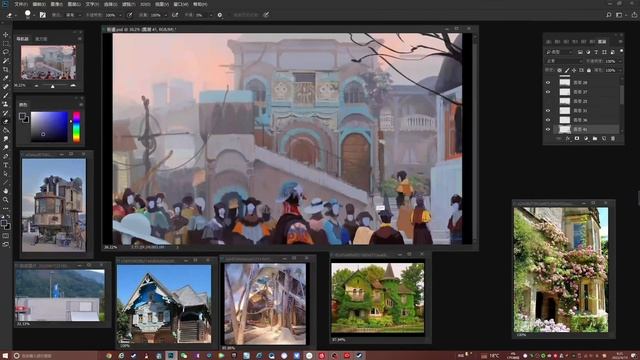This screenshot has width=640, height=360.
Task: Click the Navigator zoom slider
Action: tap(53, 86)
